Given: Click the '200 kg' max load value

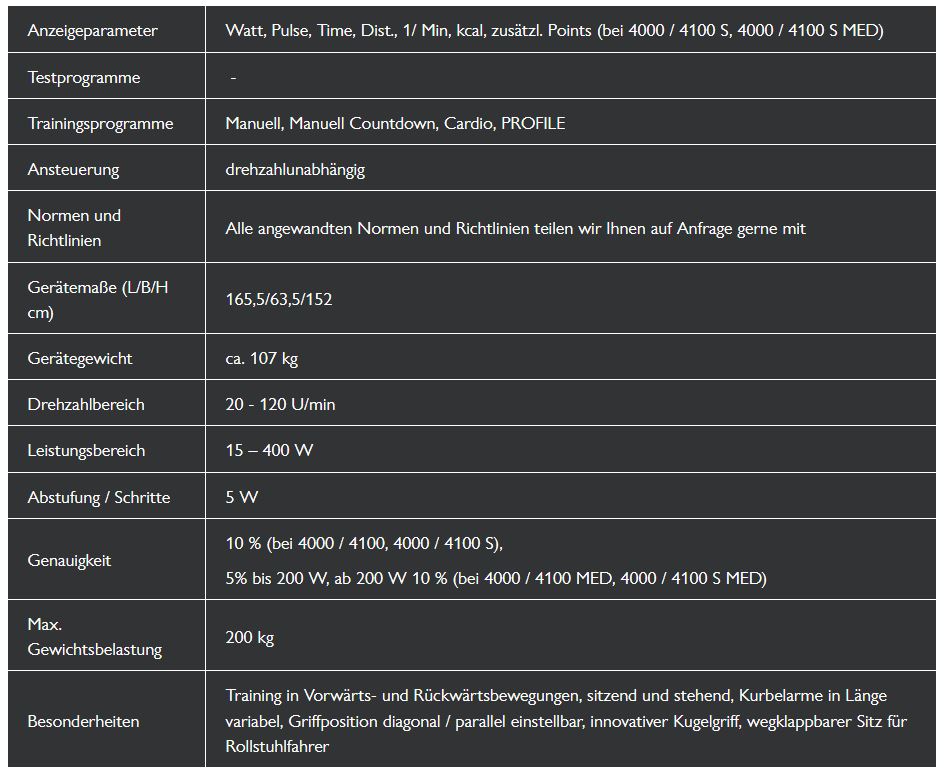Looking at the screenshot, I should pyautogui.click(x=249, y=637).
